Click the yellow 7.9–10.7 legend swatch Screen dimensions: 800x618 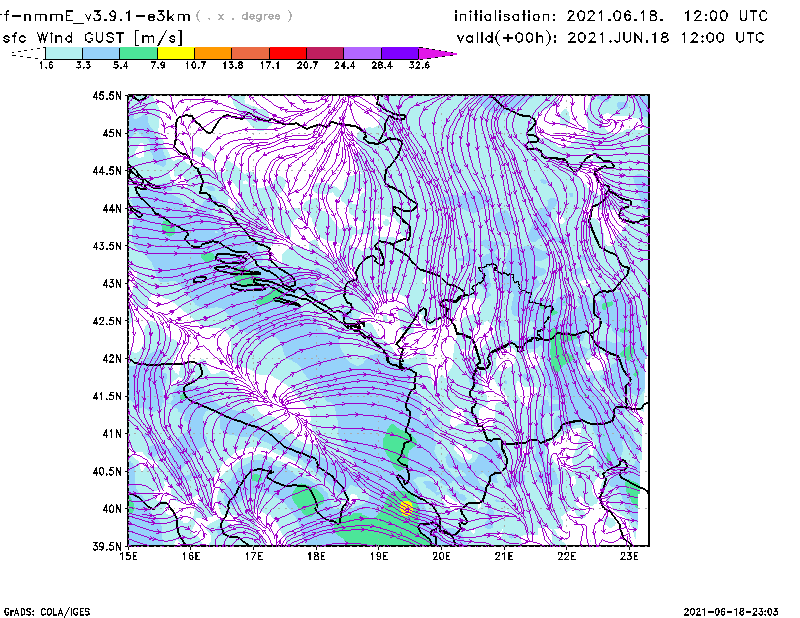tap(176, 53)
